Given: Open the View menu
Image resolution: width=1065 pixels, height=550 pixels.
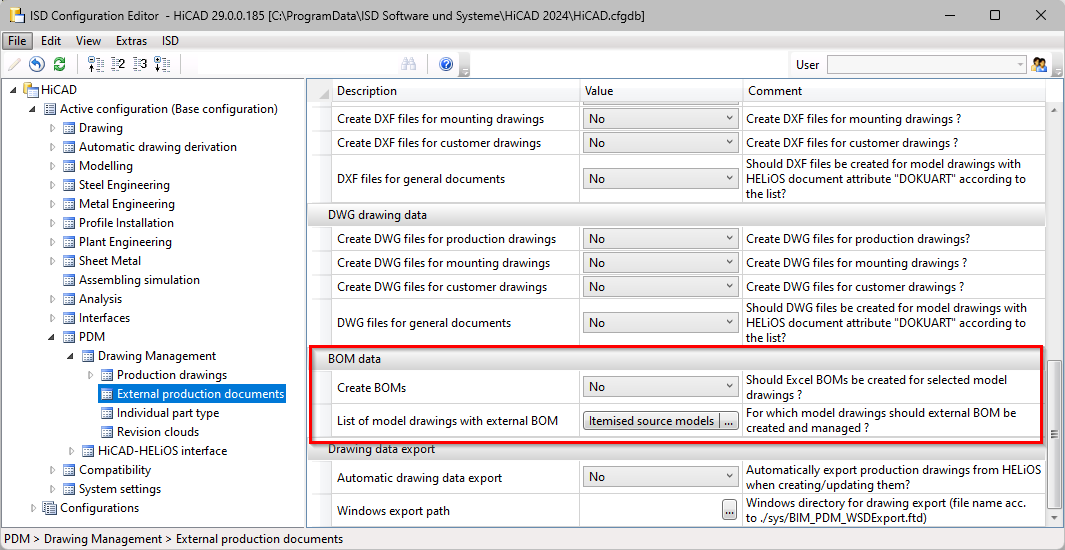Looking at the screenshot, I should [88, 41].
